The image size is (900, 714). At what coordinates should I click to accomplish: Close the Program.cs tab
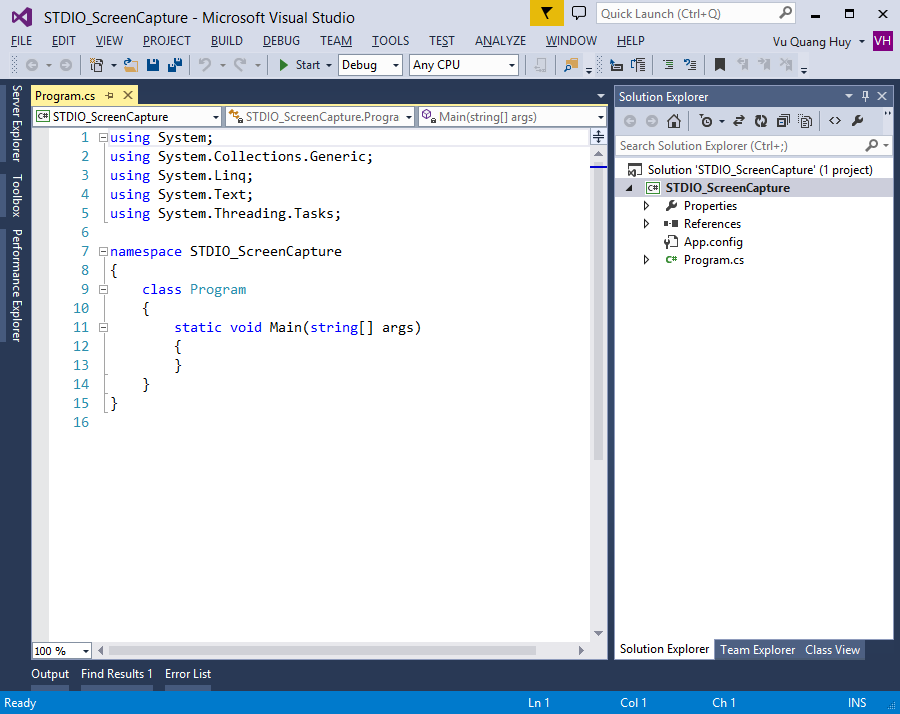[128, 95]
